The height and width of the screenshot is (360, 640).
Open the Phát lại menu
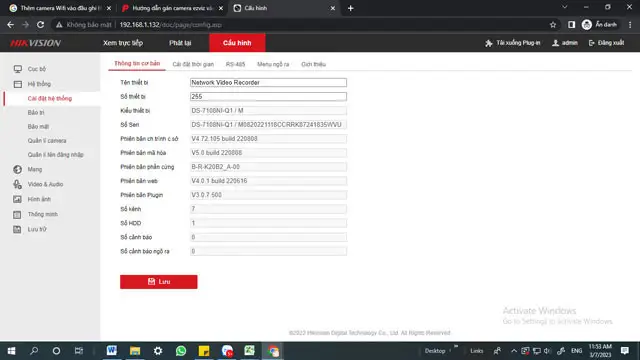180,43
